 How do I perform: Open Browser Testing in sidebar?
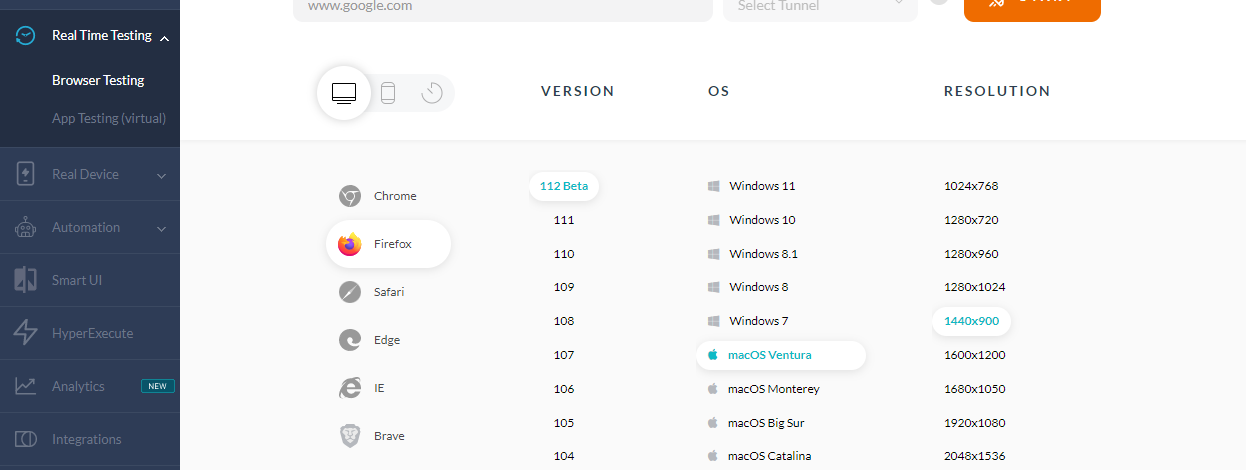click(x=98, y=80)
